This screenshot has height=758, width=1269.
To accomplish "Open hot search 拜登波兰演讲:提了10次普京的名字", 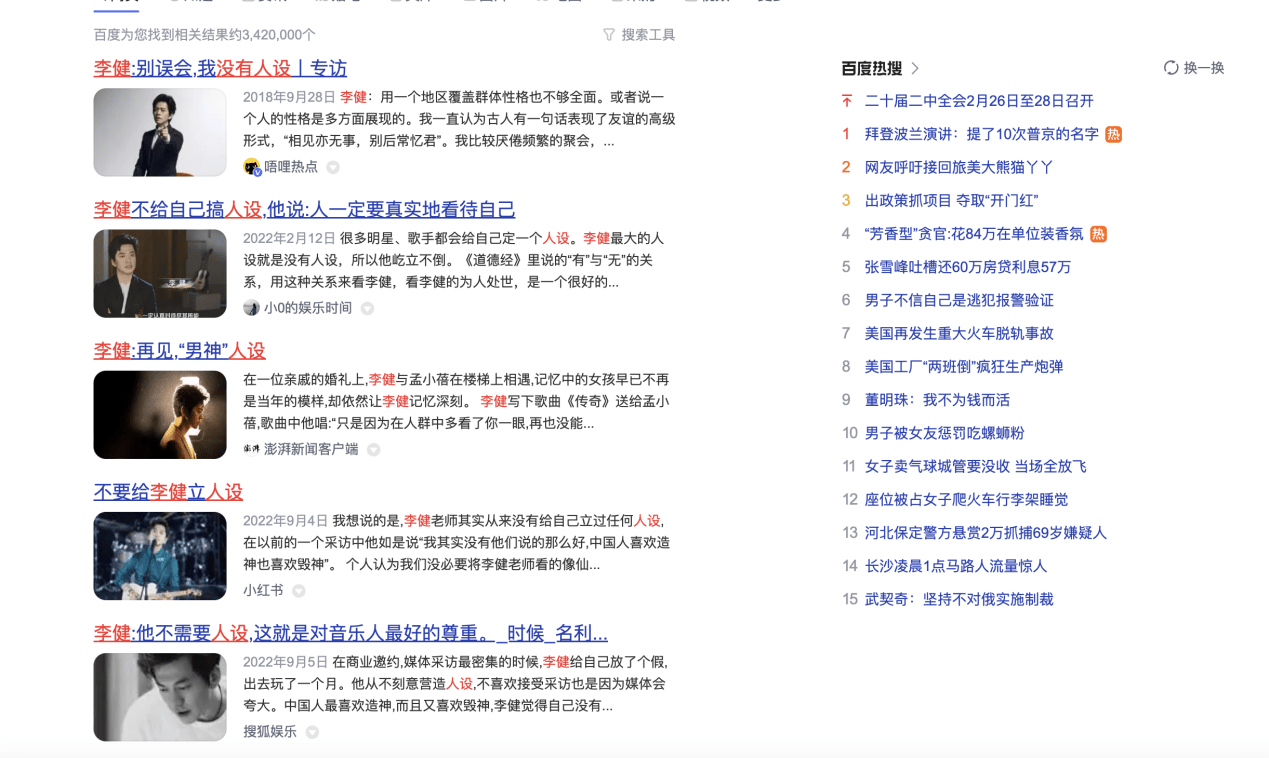I will pos(981,134).
